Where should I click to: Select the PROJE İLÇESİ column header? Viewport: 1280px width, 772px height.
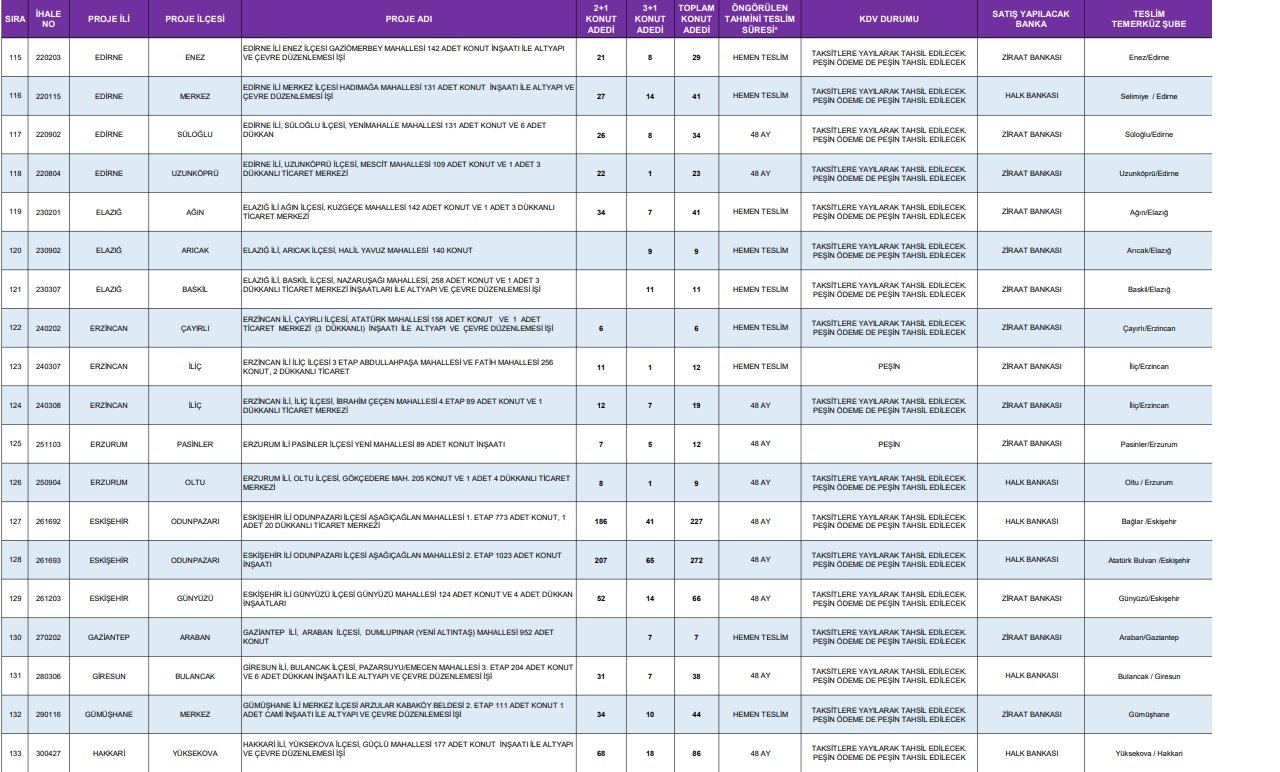196,19
